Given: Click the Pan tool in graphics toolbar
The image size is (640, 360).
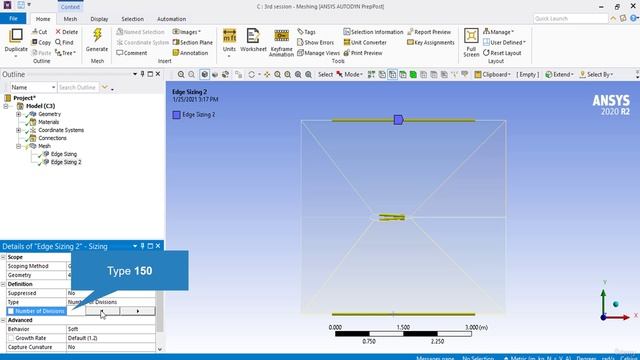Looking at the screenshot, I should (267, 74).
